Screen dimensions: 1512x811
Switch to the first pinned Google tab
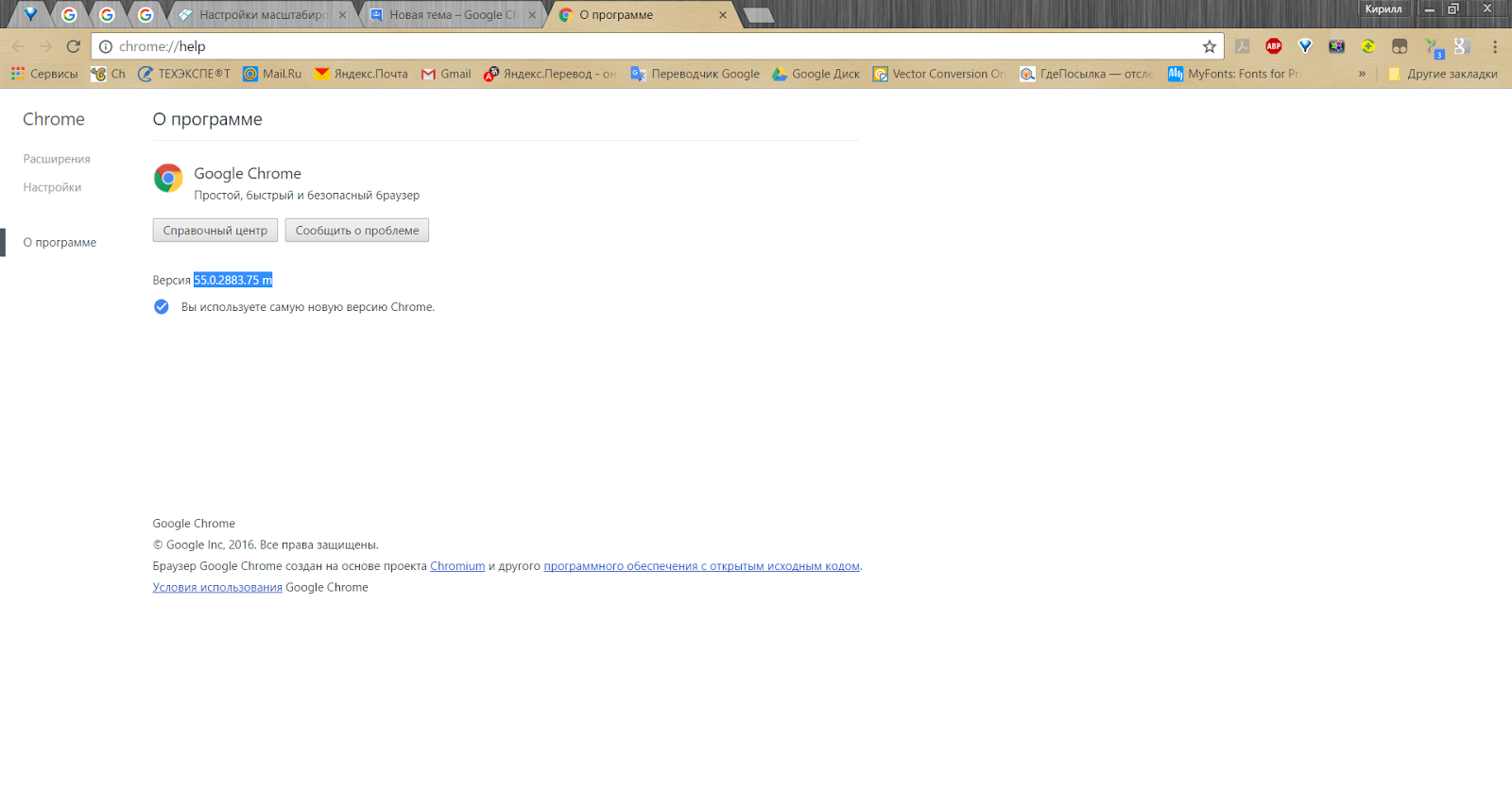point(69,14)
